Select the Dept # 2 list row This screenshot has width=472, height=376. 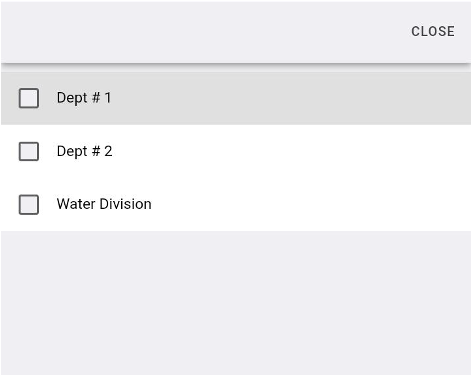[x=236, y=152]
